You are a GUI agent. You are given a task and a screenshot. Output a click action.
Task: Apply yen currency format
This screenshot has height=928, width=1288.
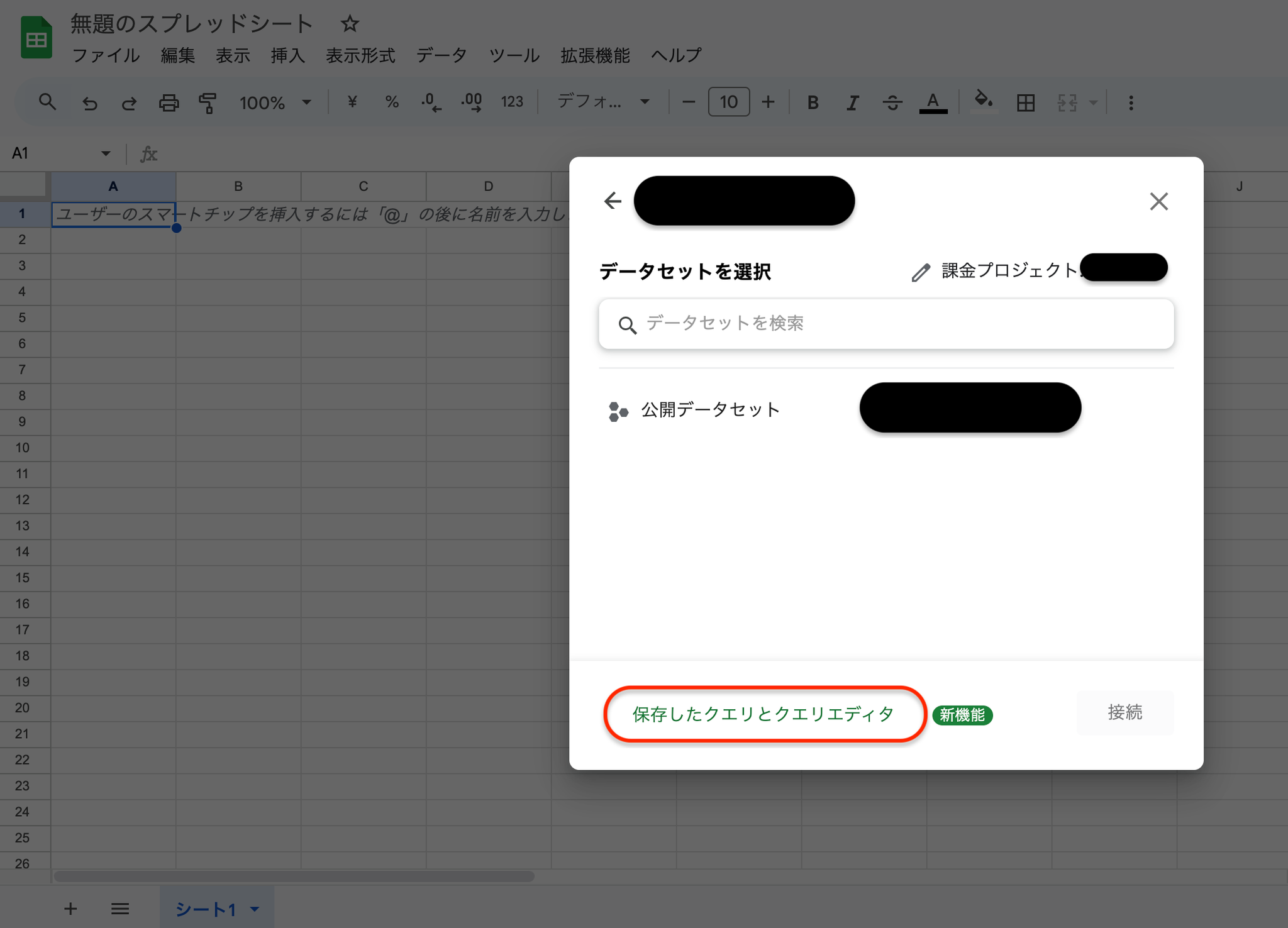click(x=352, y=102)
